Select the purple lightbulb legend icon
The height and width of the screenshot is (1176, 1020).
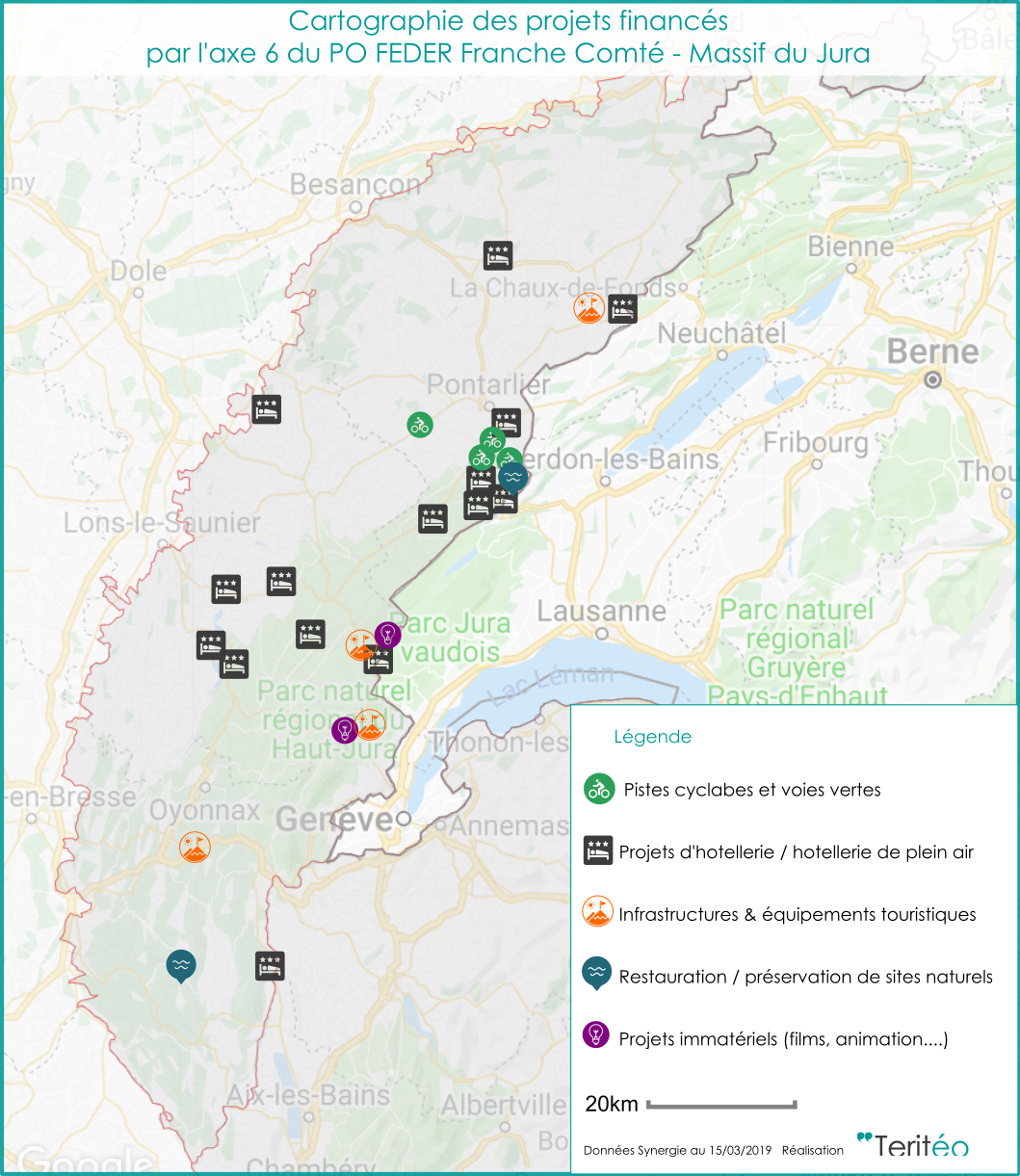coord(597,1035)
